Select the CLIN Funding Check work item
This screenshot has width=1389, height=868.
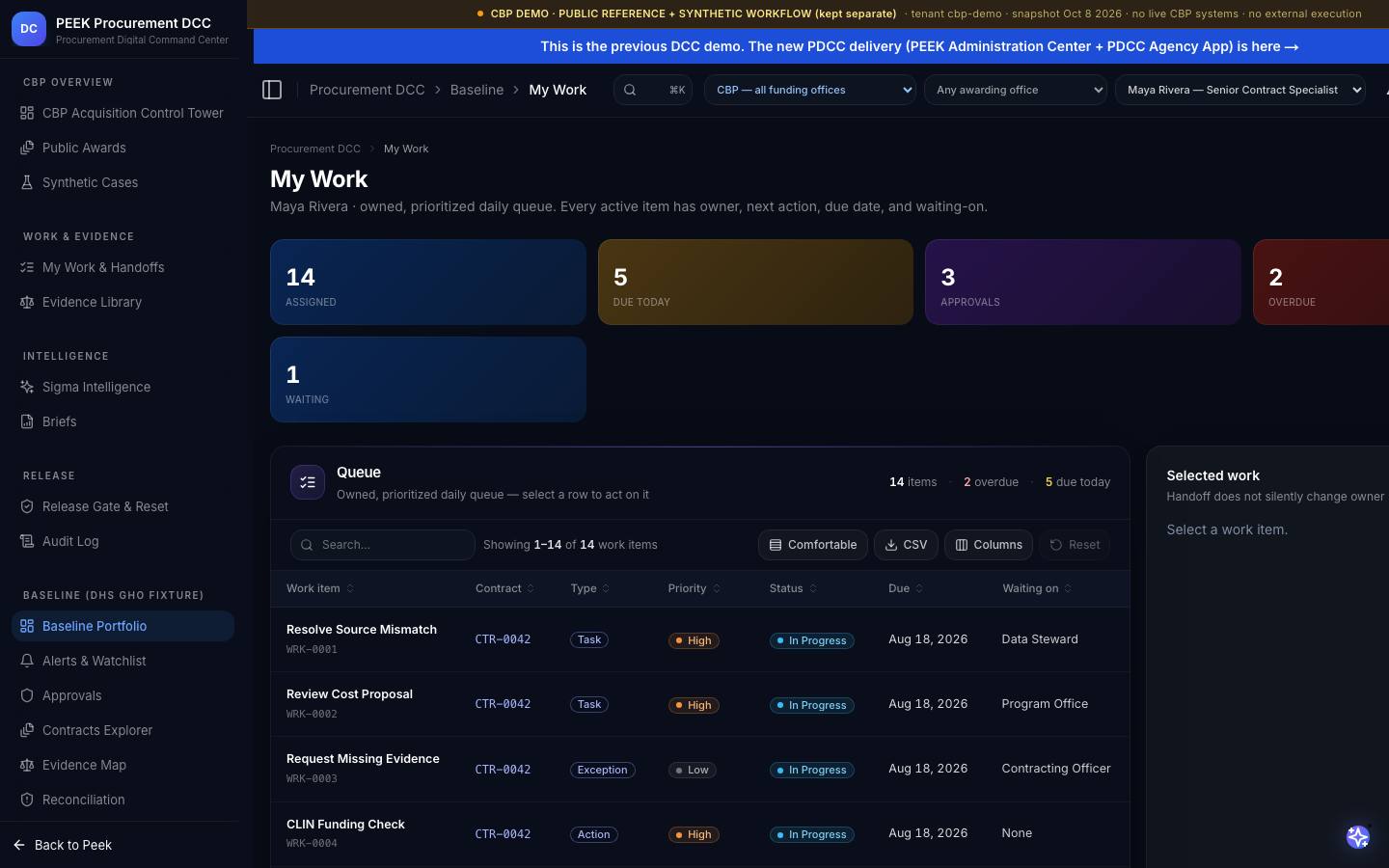pos(700,834)
